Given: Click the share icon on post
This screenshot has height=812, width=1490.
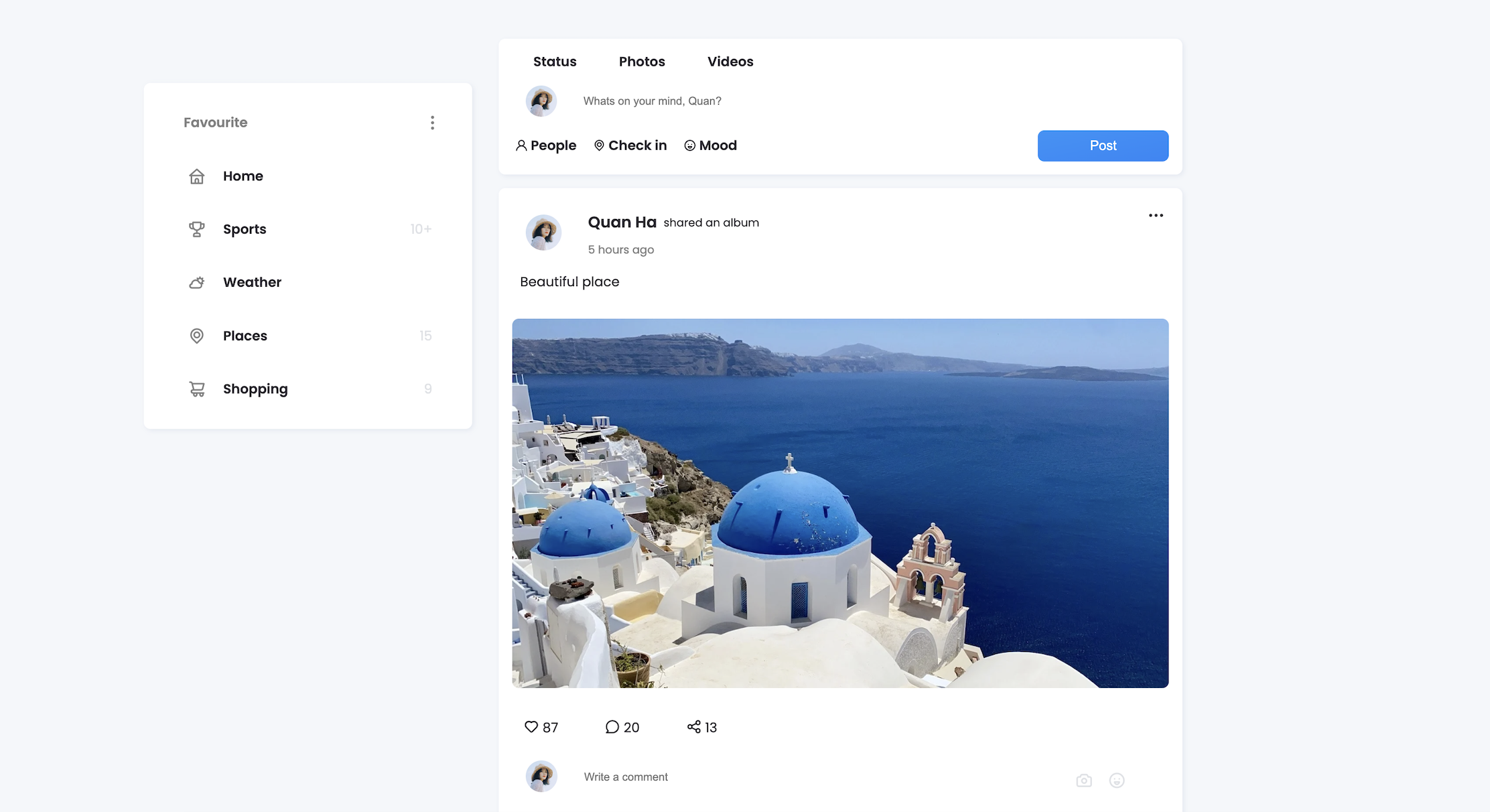Looking at the screenshot, I should (x=694, y=727).
